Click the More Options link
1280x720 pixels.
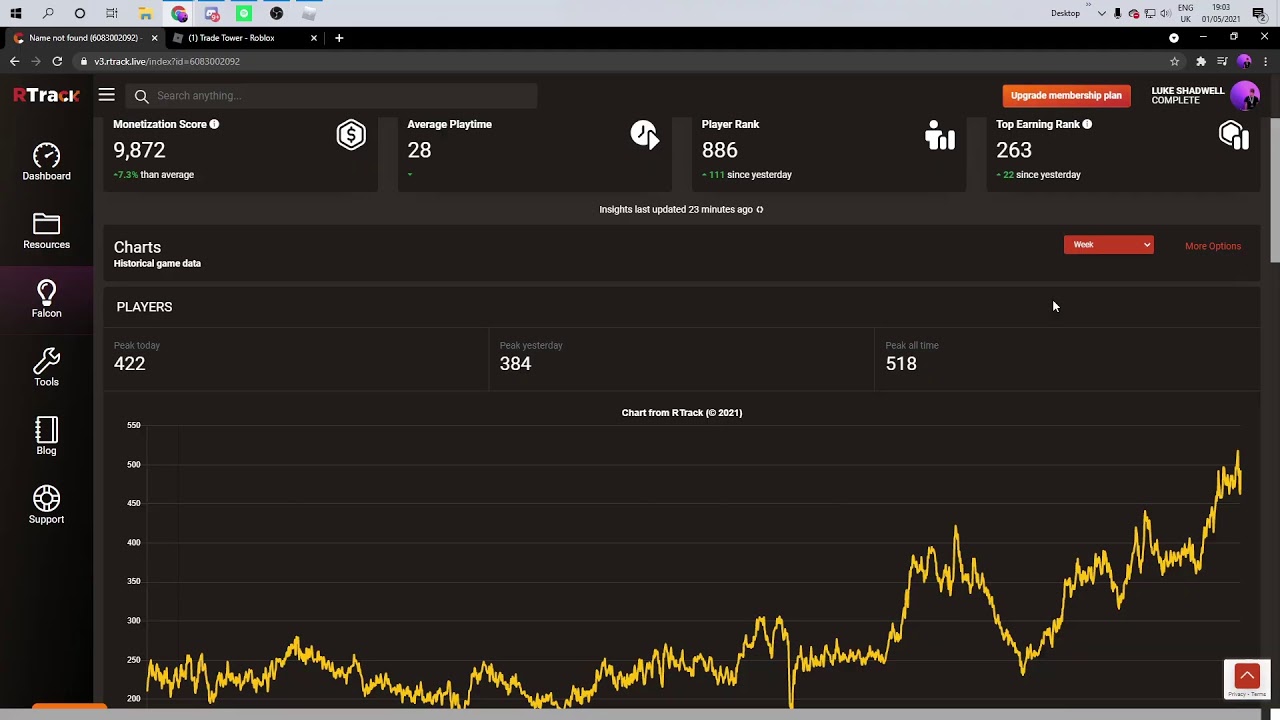tap(1213, 246)
